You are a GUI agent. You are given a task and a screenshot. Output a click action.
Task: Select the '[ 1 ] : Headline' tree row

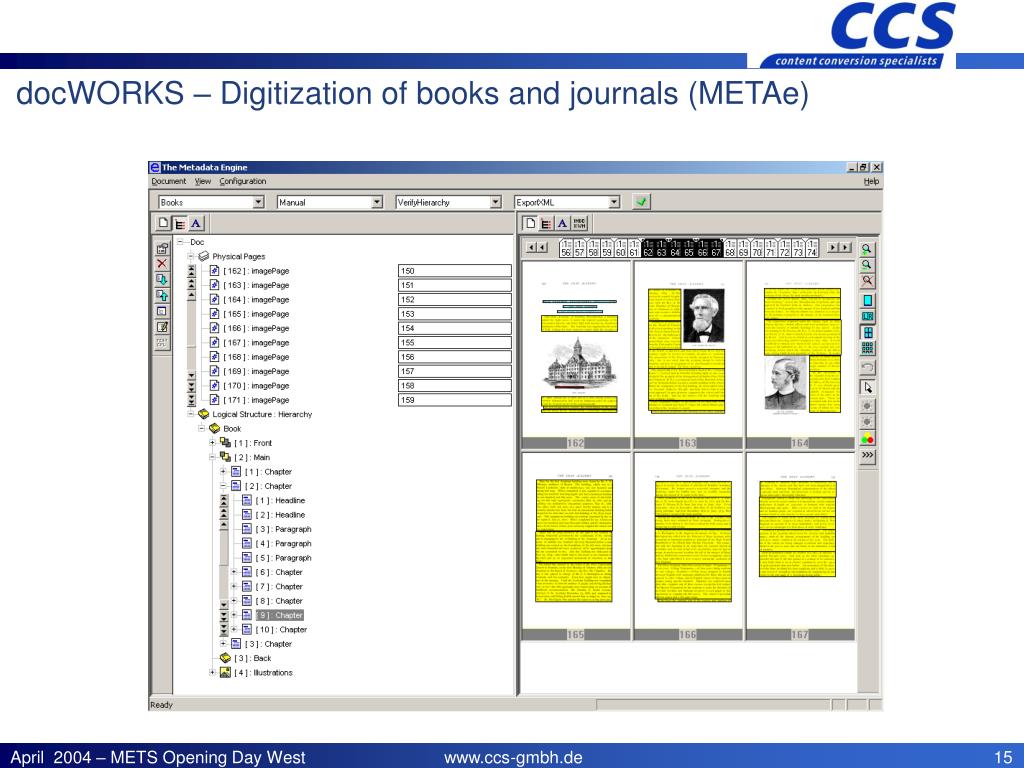tap(280, 500)
